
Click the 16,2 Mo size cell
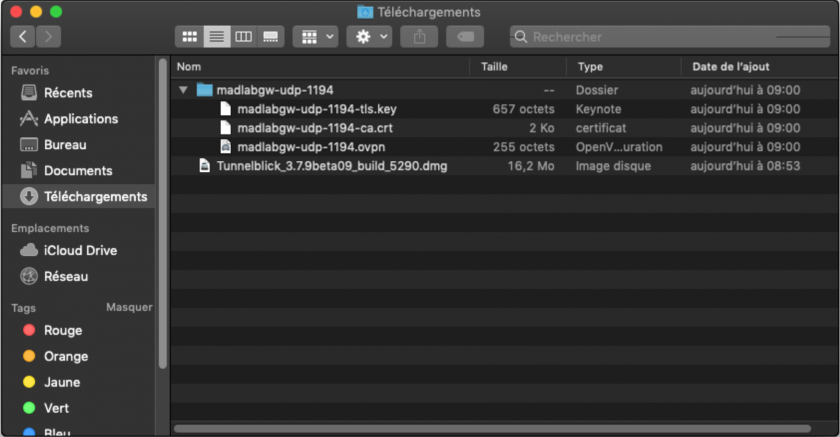(x=531, y=166)
